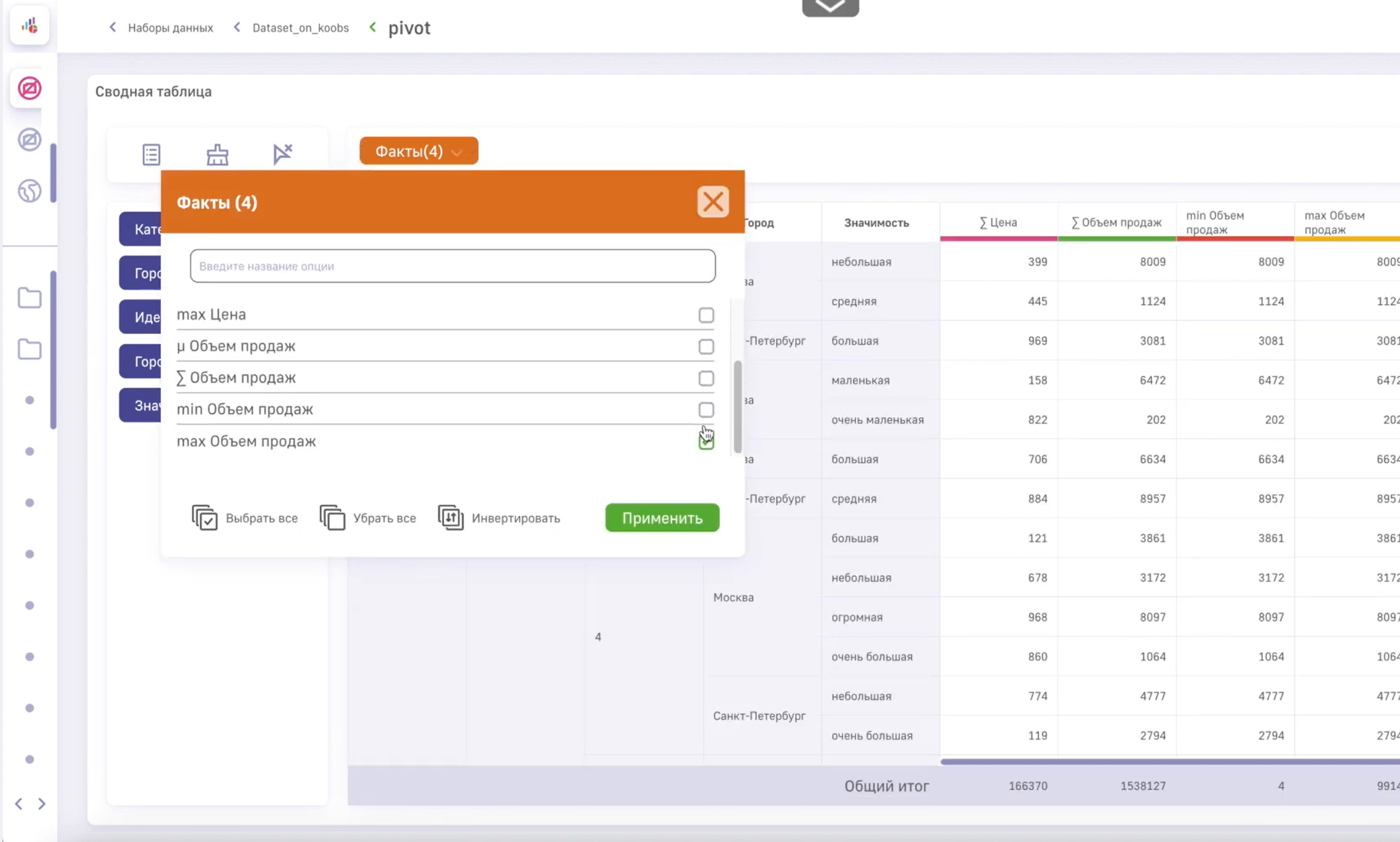
Task: Close the Факты (4) dialog
Action: pyautogui.click(x=713, y=202)
